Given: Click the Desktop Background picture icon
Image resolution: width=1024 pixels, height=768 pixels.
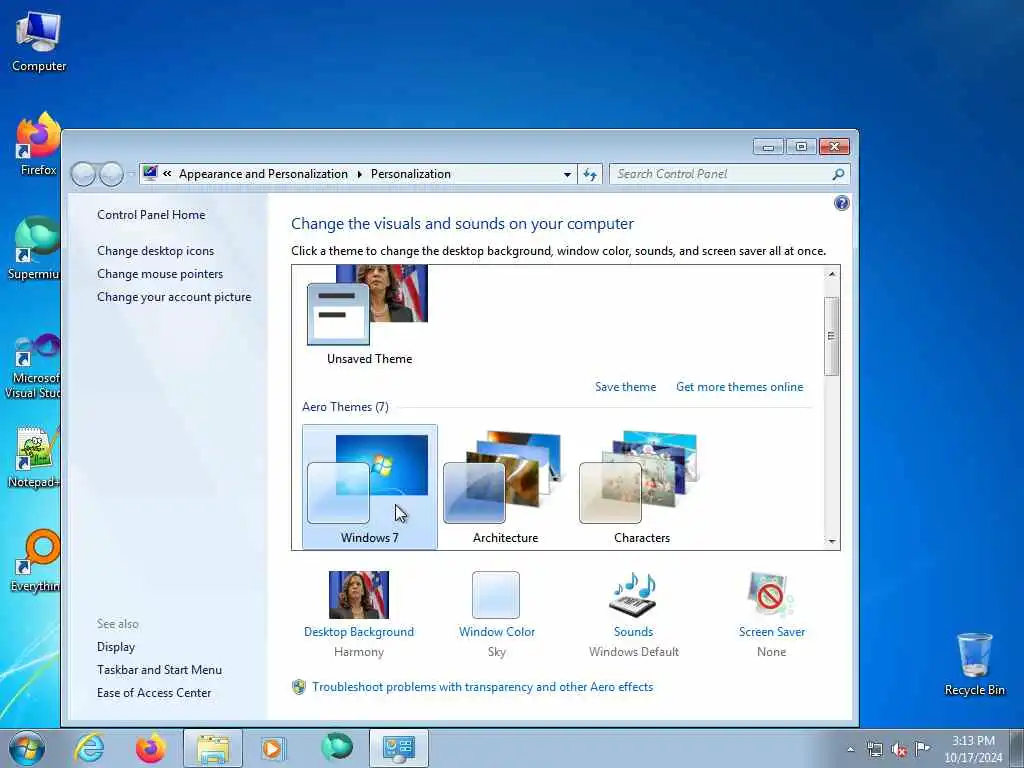Looking at the screenshot, I should coord(359,595).
